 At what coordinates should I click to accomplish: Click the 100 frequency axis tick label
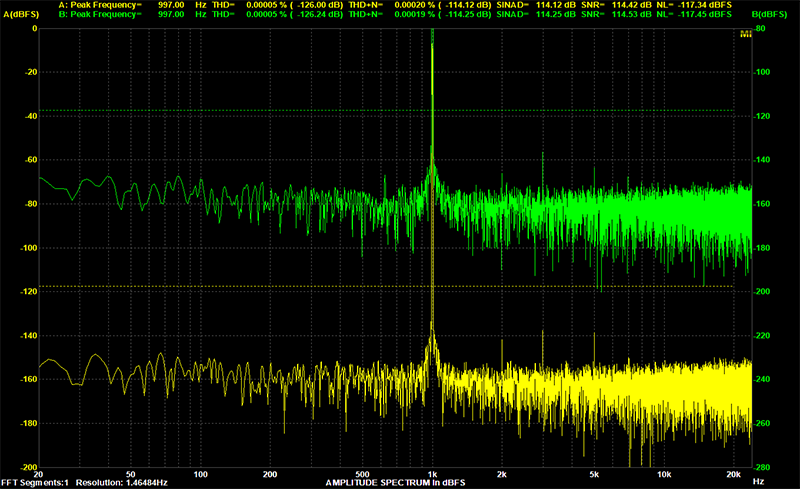tap(201, 474)
